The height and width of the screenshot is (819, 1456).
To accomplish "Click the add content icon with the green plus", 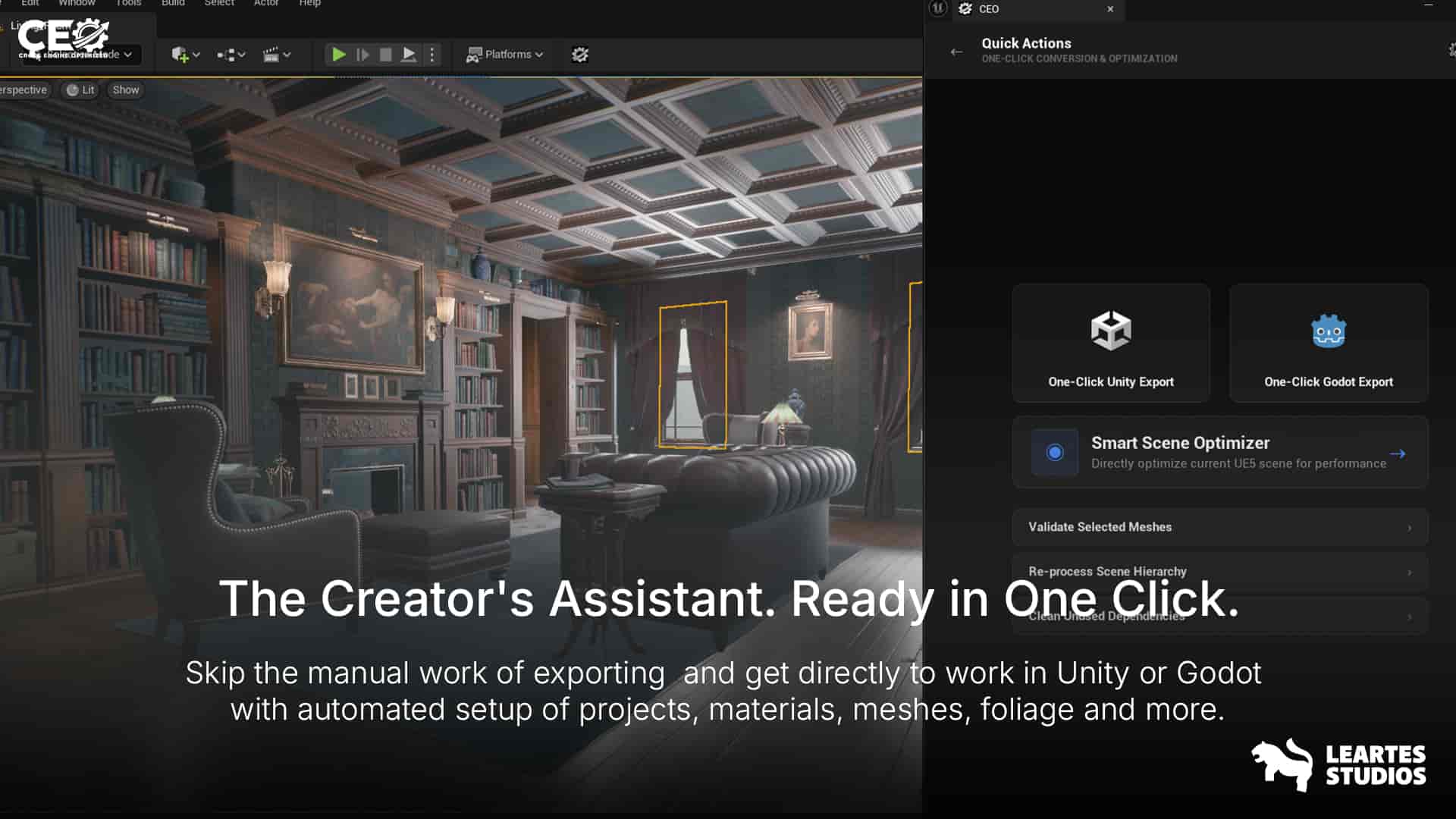I will [x=180, y=55].
